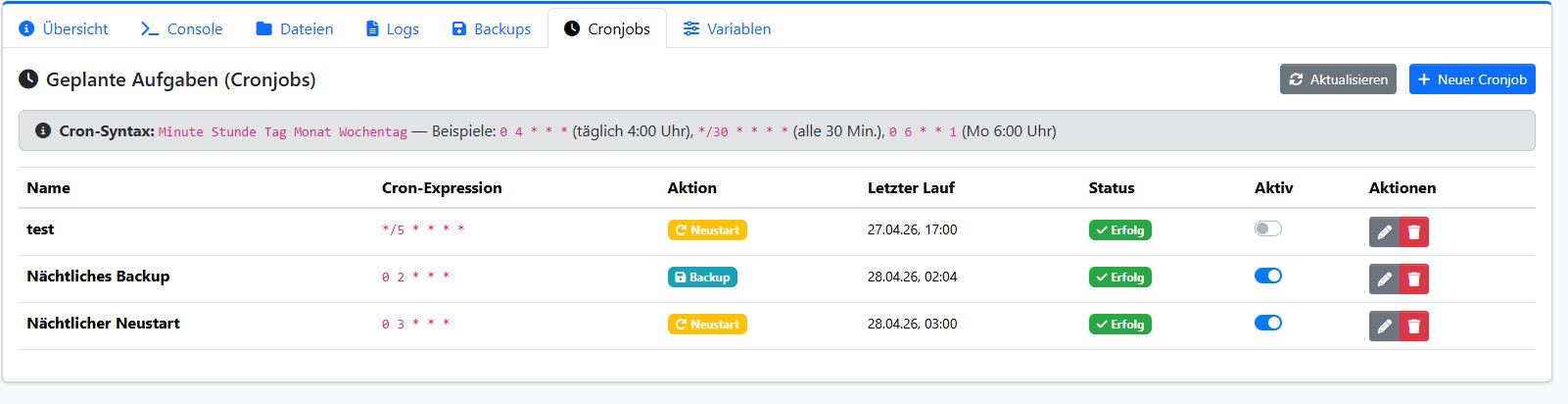The image size is (1568, 404).
Task: Turn off Nächtlicher Neustart active switch
Action: pos(1267,323)
